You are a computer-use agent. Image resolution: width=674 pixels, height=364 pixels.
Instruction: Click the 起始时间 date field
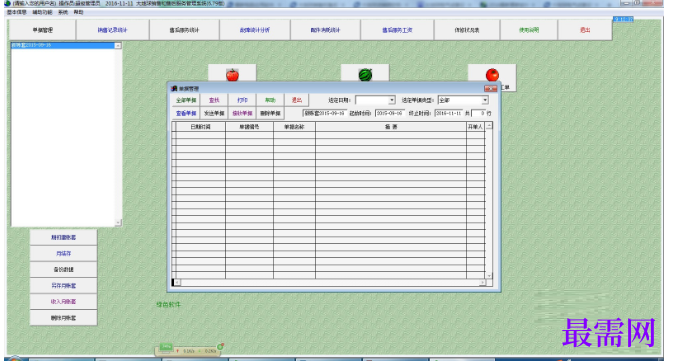(x=389, y=113)
